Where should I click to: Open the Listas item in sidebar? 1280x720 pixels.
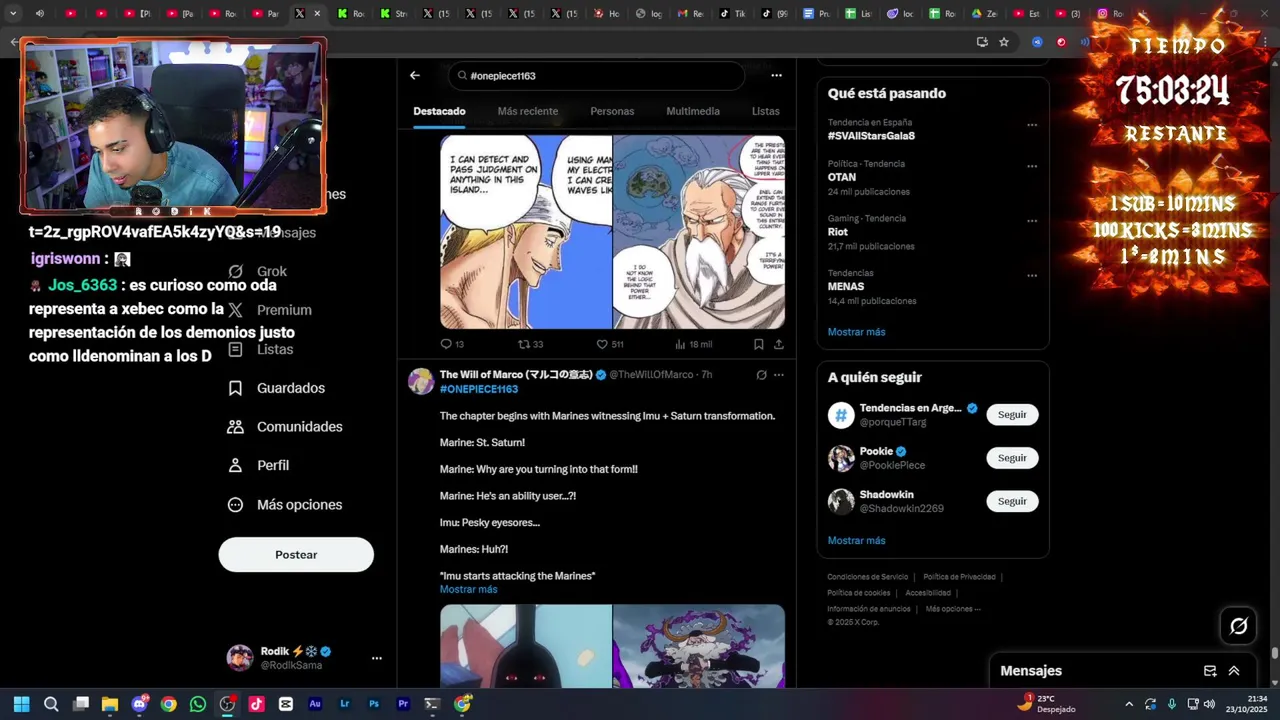(260, 349)
